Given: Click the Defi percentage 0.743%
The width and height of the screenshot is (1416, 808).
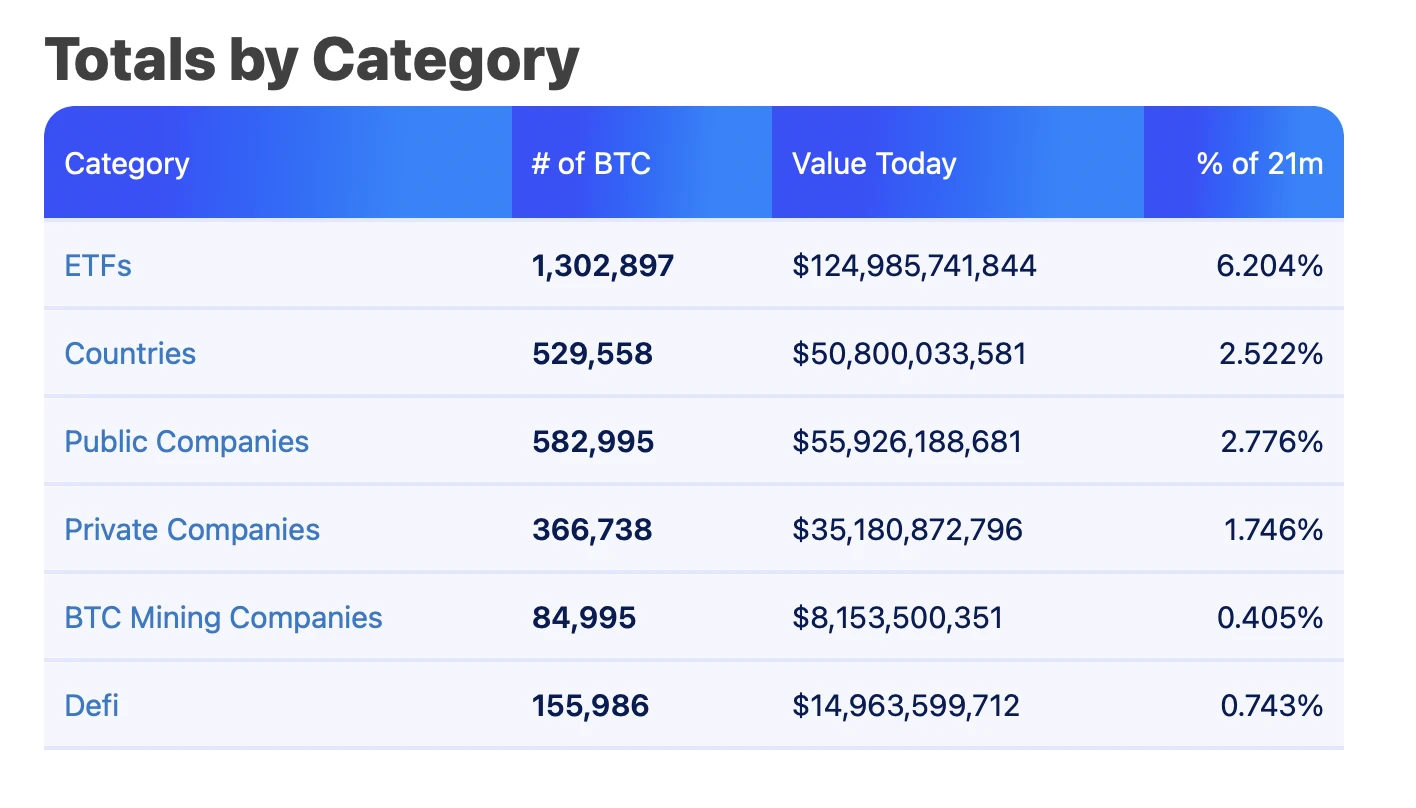Looking at the screenshot, I should pyautogui.click(x=1271, y=706).
